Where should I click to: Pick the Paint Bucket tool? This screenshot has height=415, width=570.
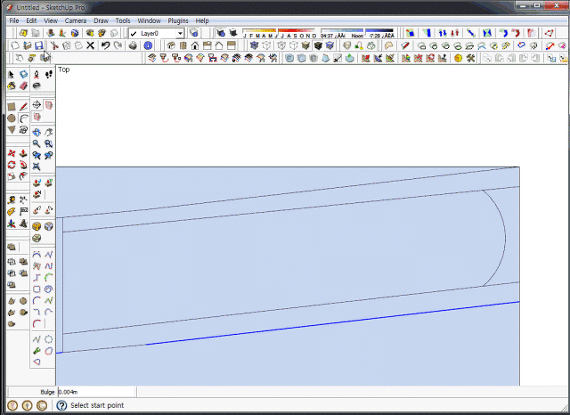point(11,86)
